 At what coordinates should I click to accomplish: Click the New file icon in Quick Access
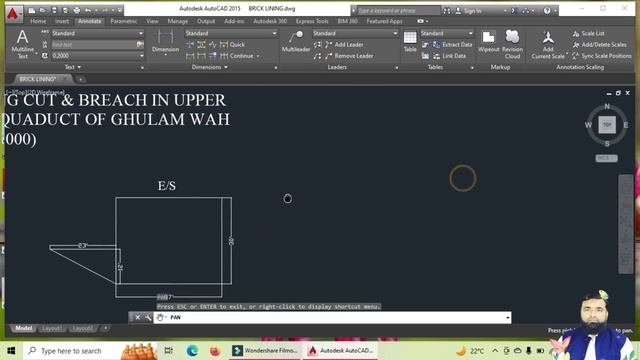coord(31,10)
